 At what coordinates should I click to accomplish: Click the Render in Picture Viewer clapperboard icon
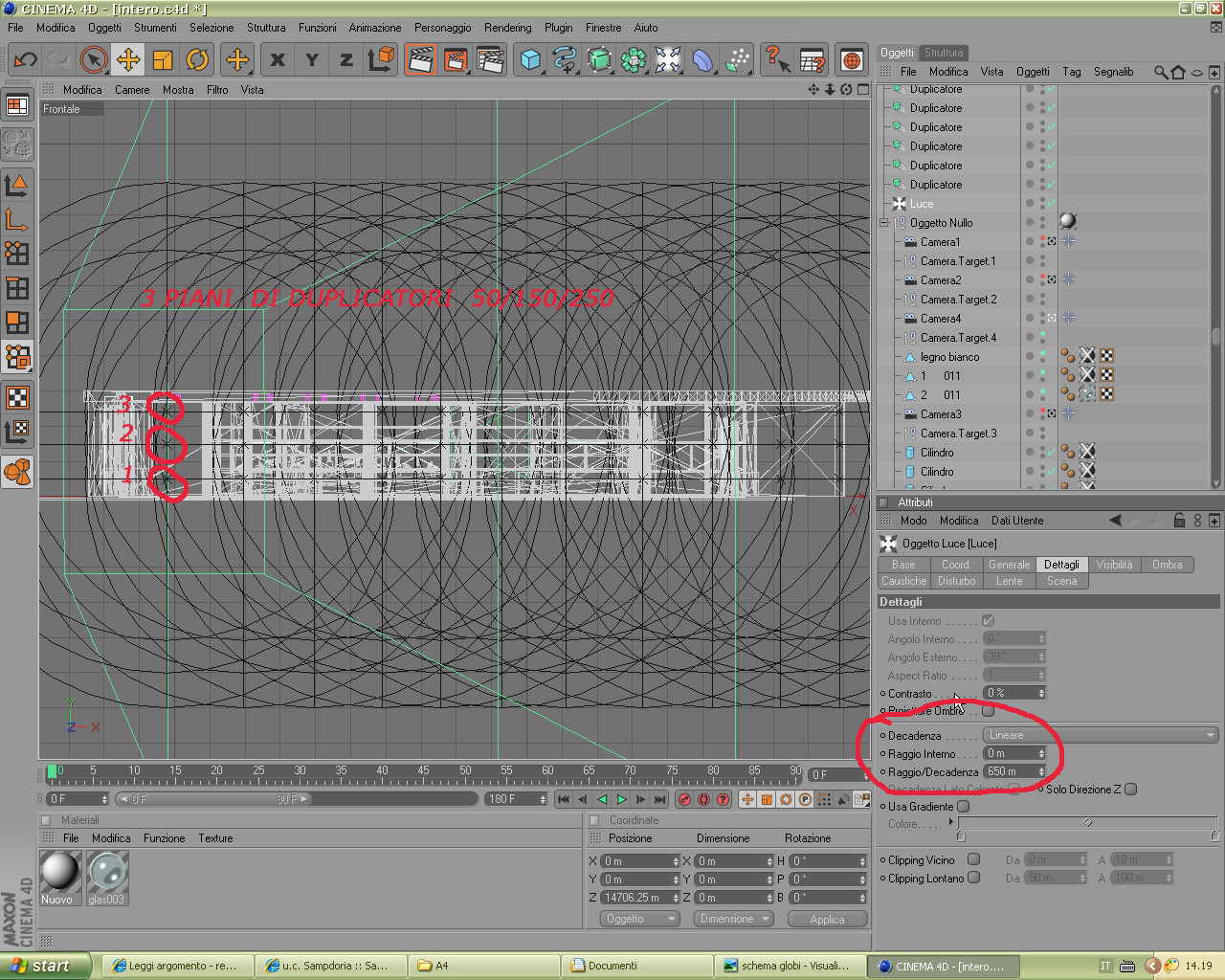point(456,60)
